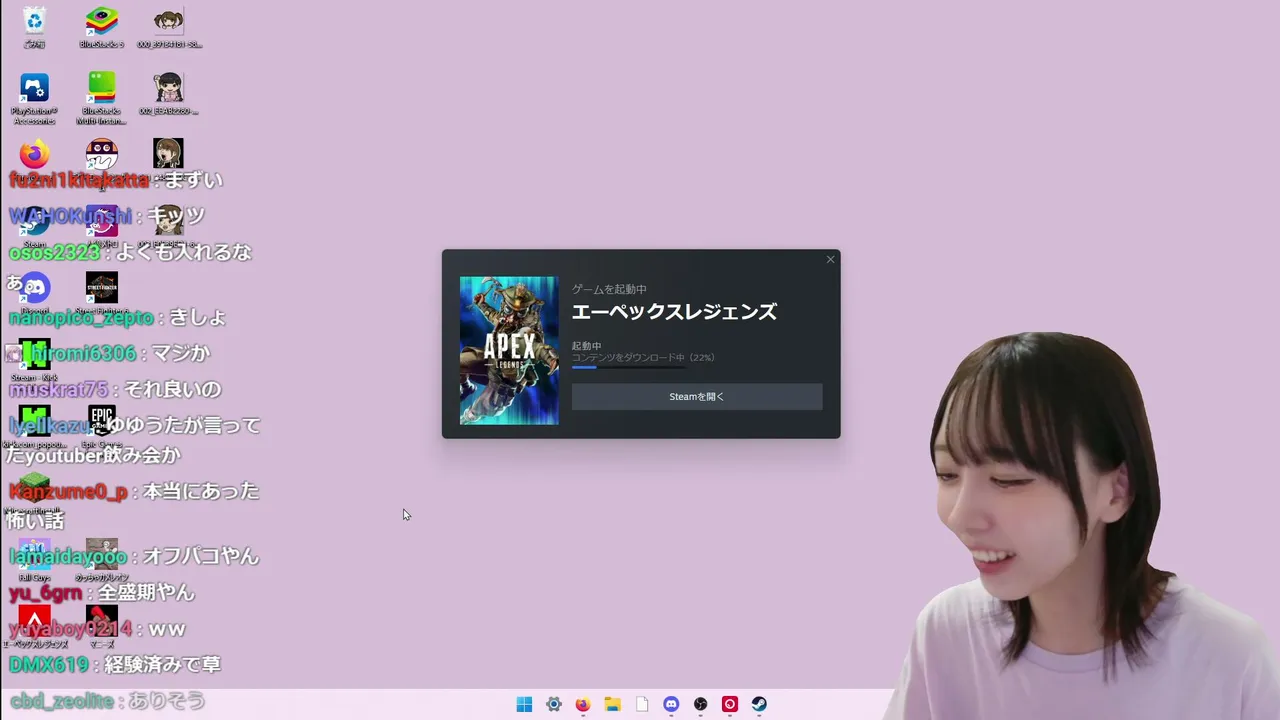Switch to Firefox in the taskbar

pos(583,704)
